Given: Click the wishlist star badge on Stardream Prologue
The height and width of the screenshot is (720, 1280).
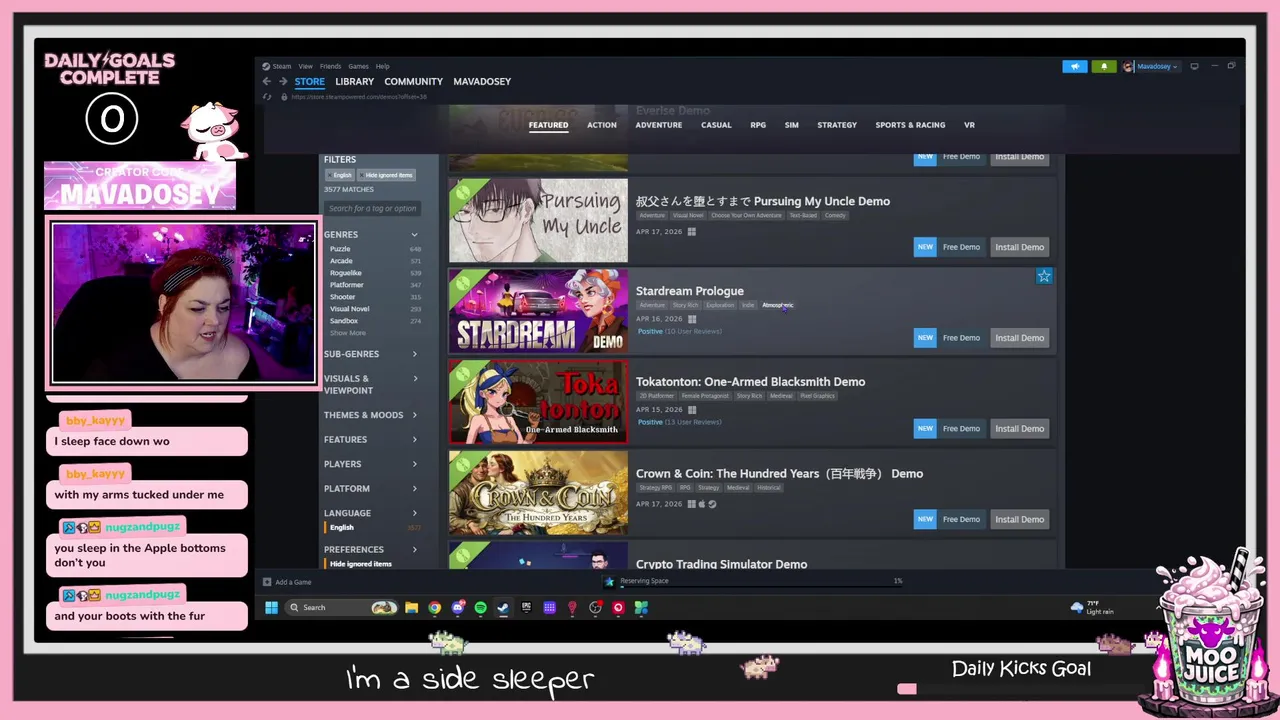Looking at the screenshot, I should (x=1044, y=276).
